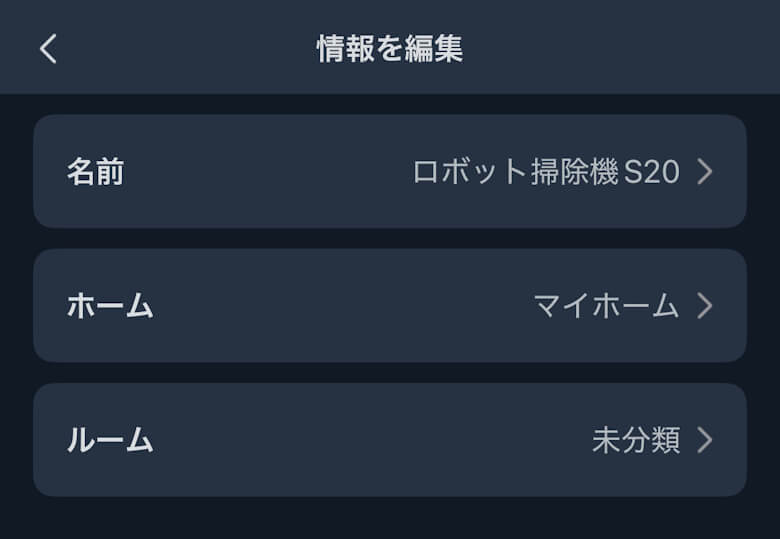Screen dimensions: 780x539
Task: Click the gap between 名前 and ホーム cards
Action: coord(390,239)
